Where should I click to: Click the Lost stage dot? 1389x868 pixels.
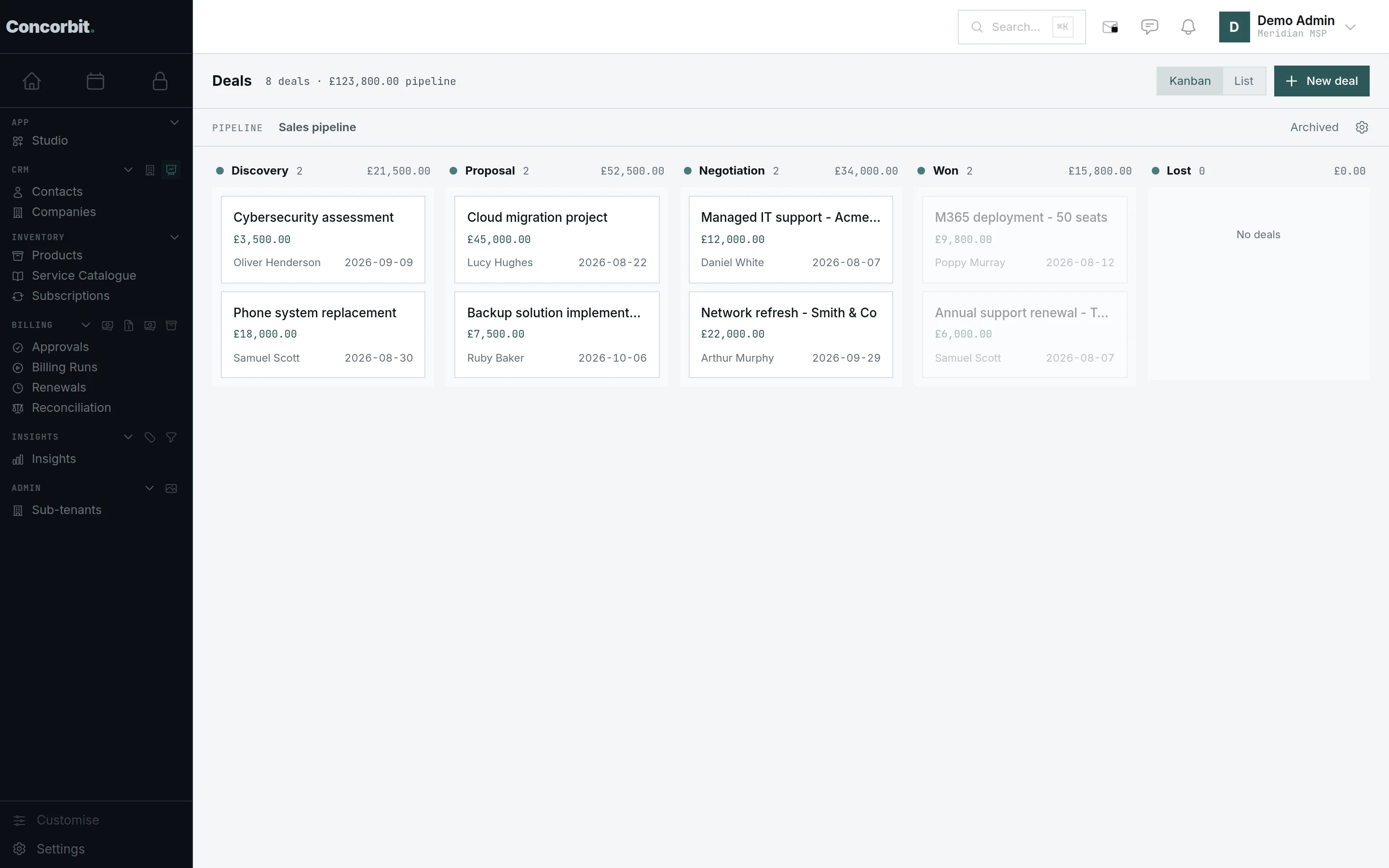1156,171
